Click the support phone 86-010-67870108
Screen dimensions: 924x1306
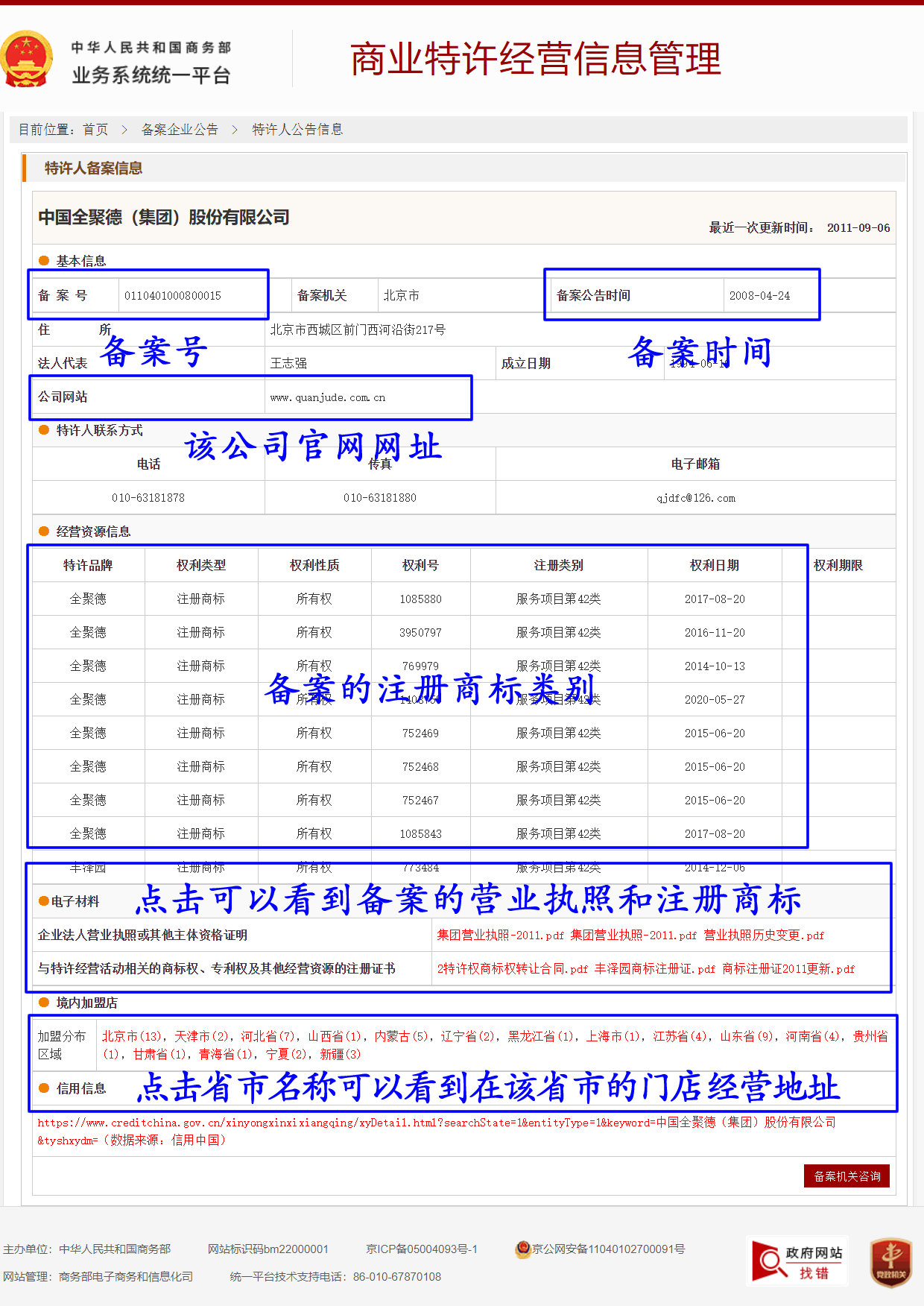397,1276
